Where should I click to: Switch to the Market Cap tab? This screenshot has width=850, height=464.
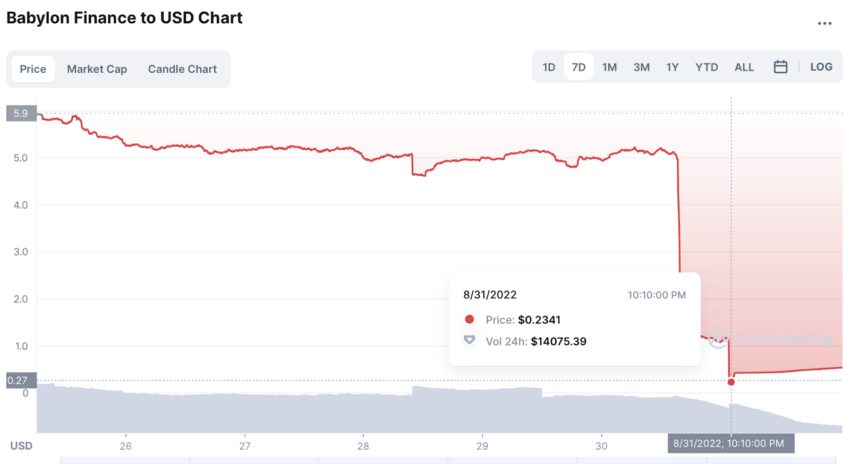(97, 69)
